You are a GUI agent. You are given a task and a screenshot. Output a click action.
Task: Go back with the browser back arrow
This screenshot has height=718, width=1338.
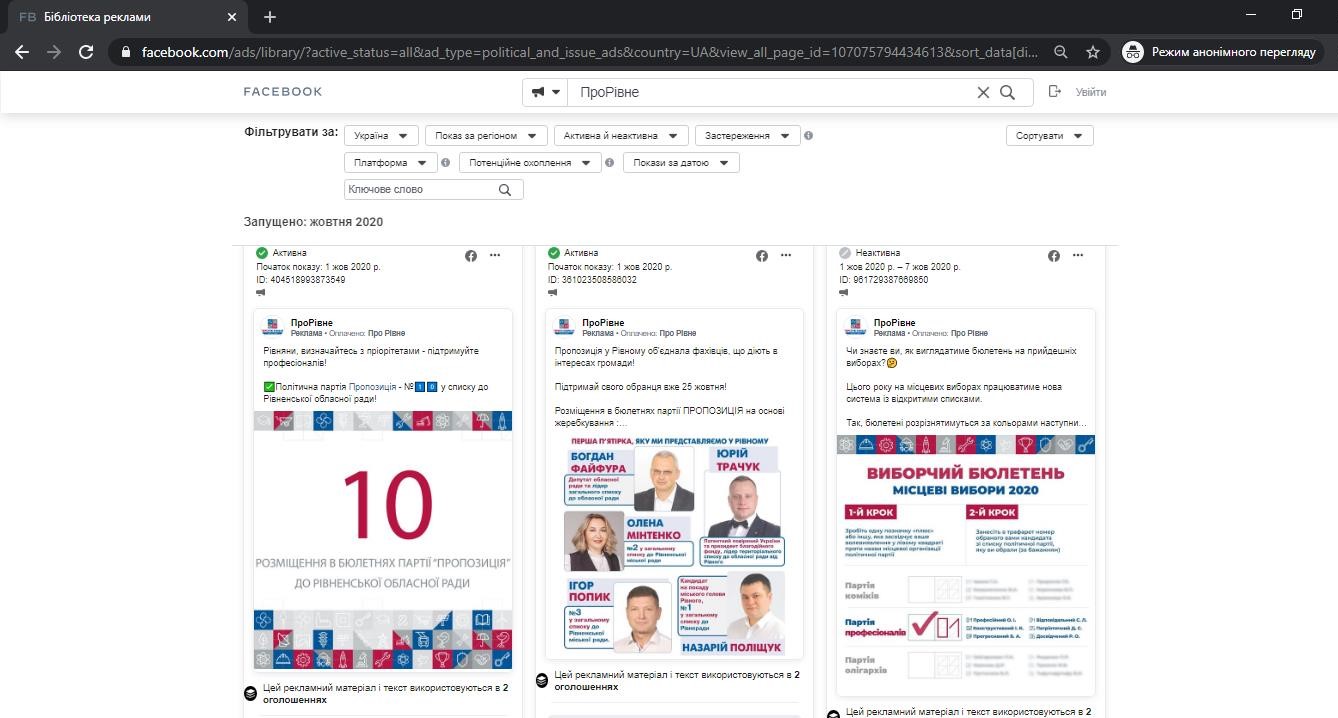22,52
